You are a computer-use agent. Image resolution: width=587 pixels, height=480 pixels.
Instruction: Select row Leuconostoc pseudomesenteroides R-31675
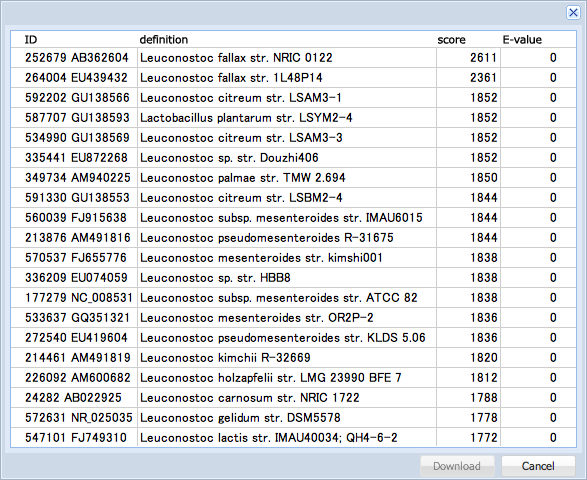click(293, 237)
